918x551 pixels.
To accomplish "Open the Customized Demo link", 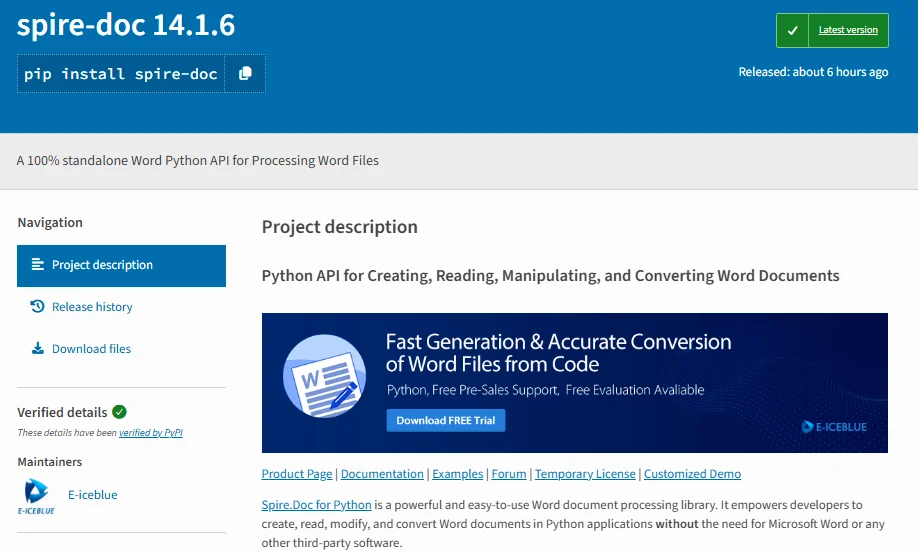I will pyautogui.click(x=692, y=474).
